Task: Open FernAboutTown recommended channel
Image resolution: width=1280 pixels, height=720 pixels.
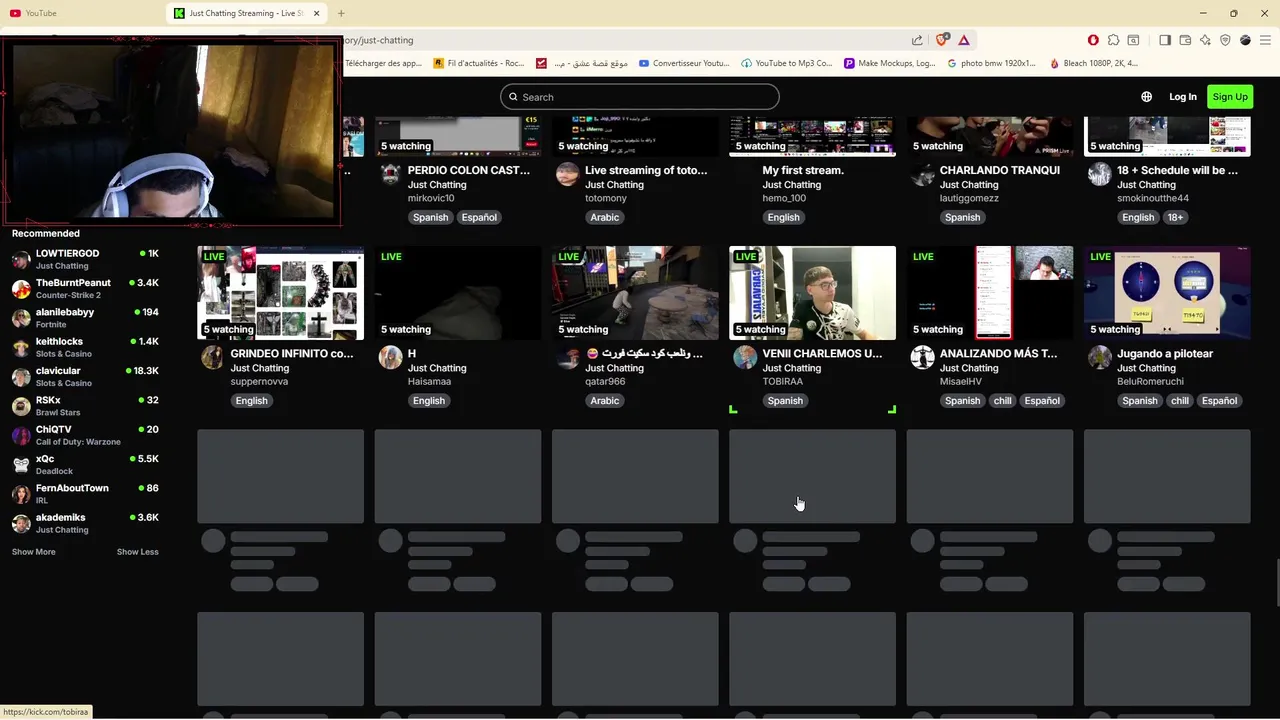Action: point(85,494)
